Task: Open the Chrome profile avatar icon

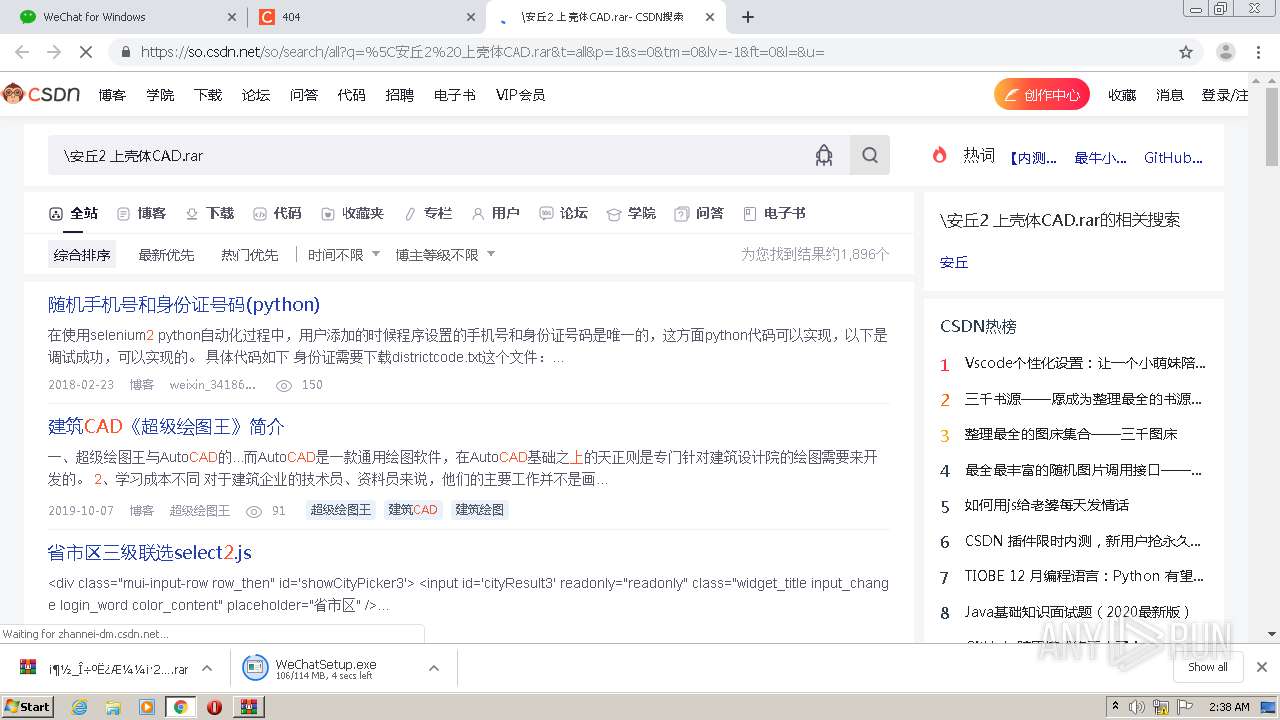Action: 1226,52
